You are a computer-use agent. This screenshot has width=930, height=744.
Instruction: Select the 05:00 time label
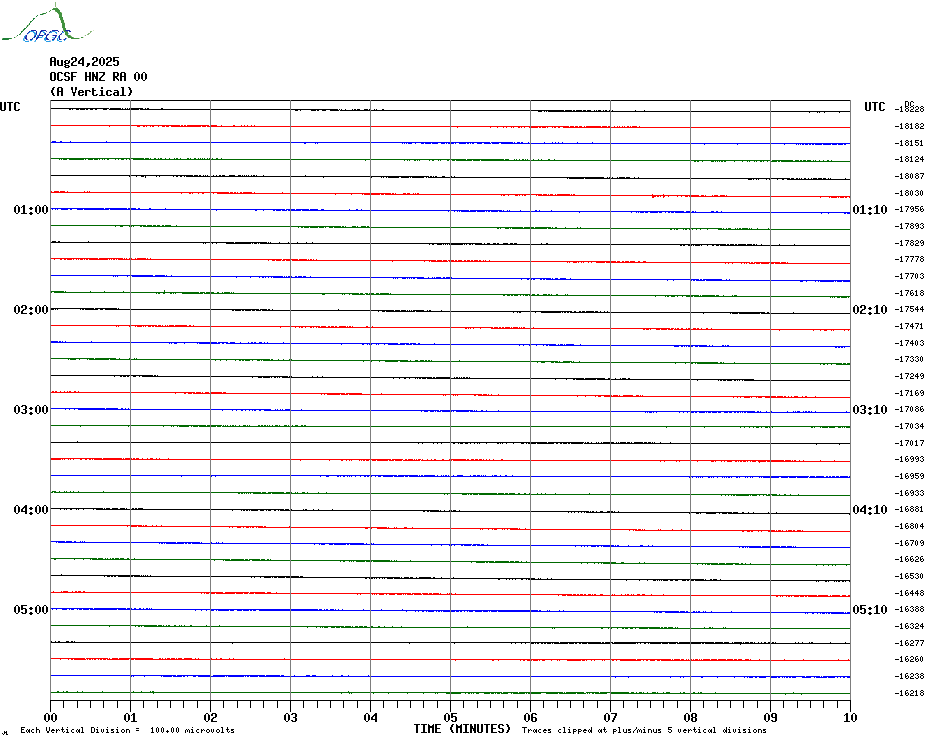tap(31, 610)
